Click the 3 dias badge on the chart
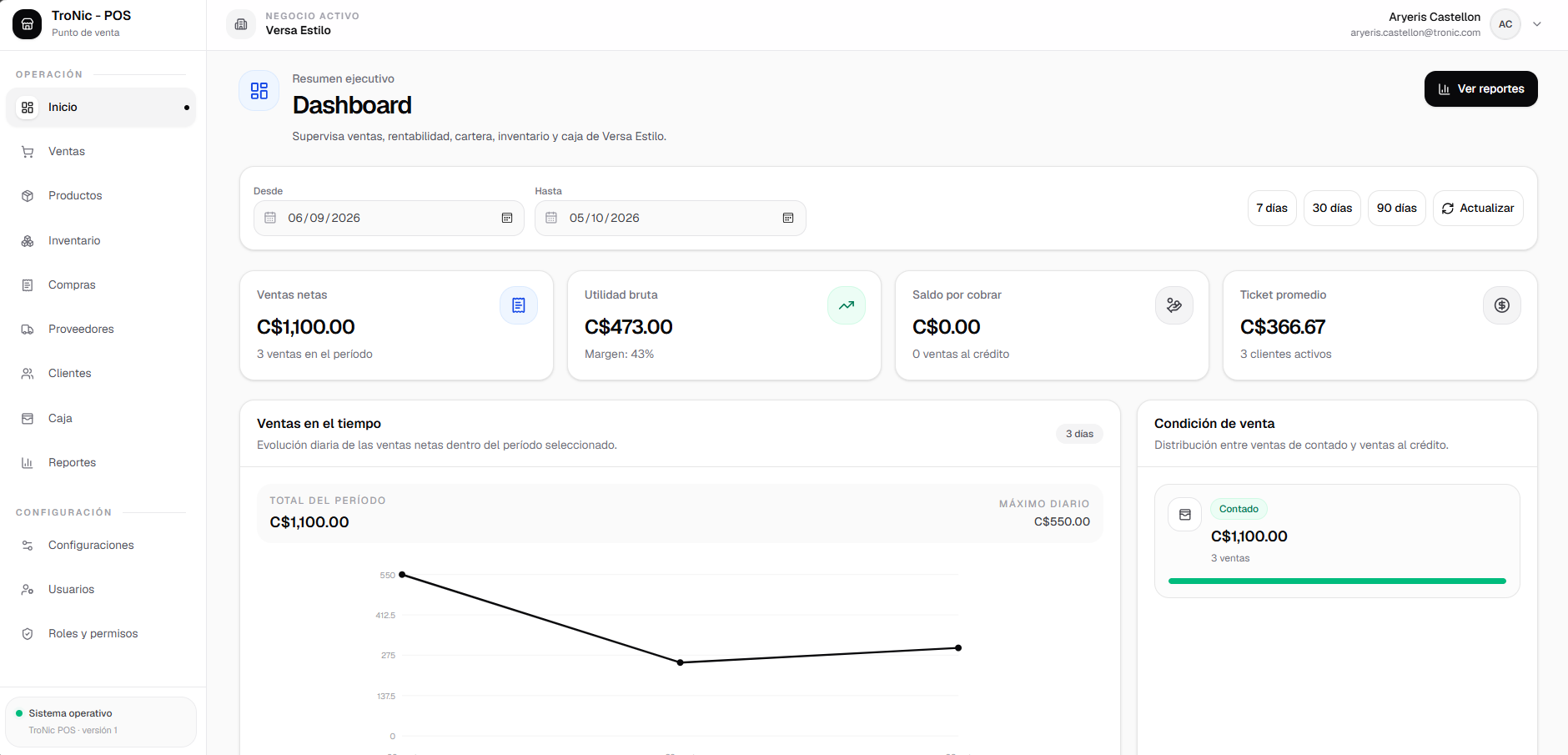 coord(1079,434)
